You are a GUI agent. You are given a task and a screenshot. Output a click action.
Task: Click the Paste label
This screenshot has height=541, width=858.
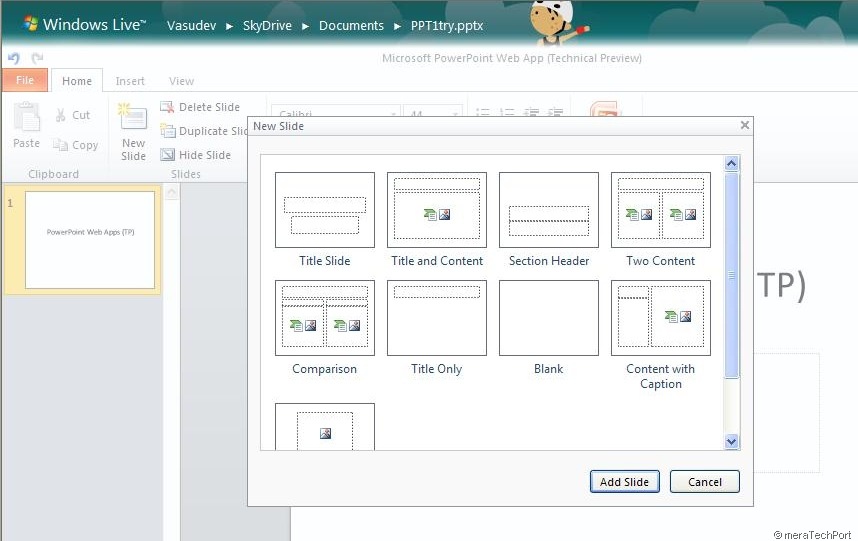(x=26, y=143)
